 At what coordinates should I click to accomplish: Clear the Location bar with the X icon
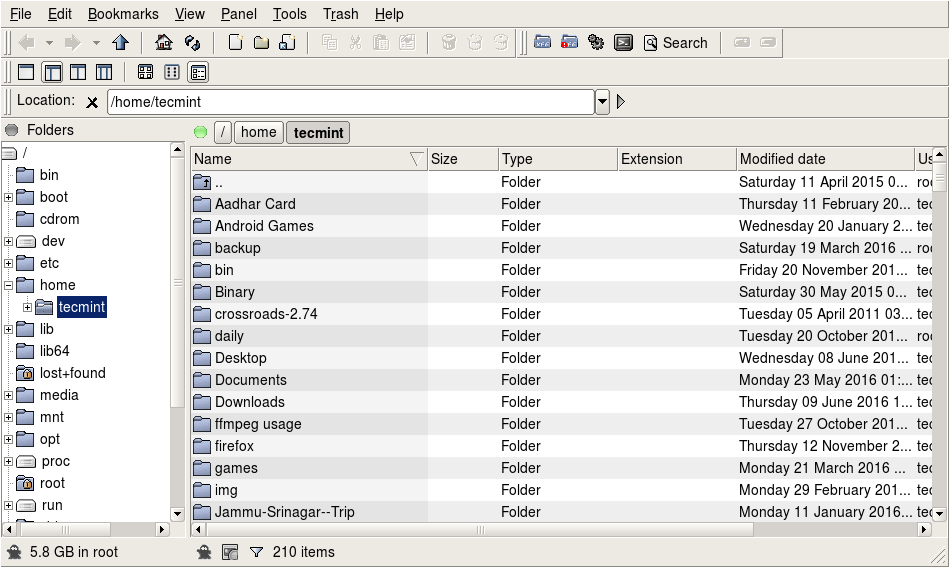tap(92, 102)
